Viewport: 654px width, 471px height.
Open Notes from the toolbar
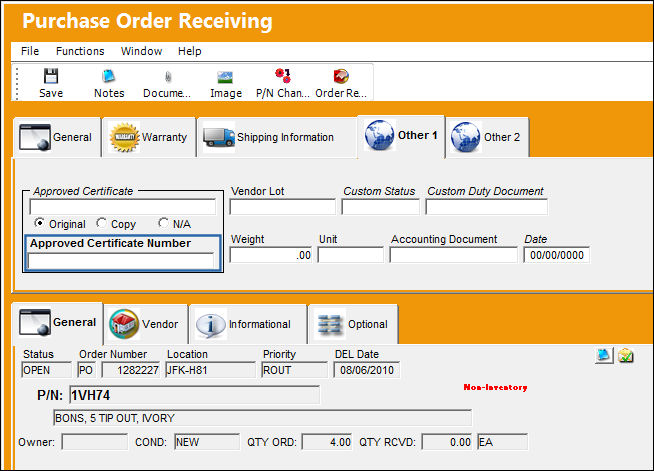coord(109,83)
